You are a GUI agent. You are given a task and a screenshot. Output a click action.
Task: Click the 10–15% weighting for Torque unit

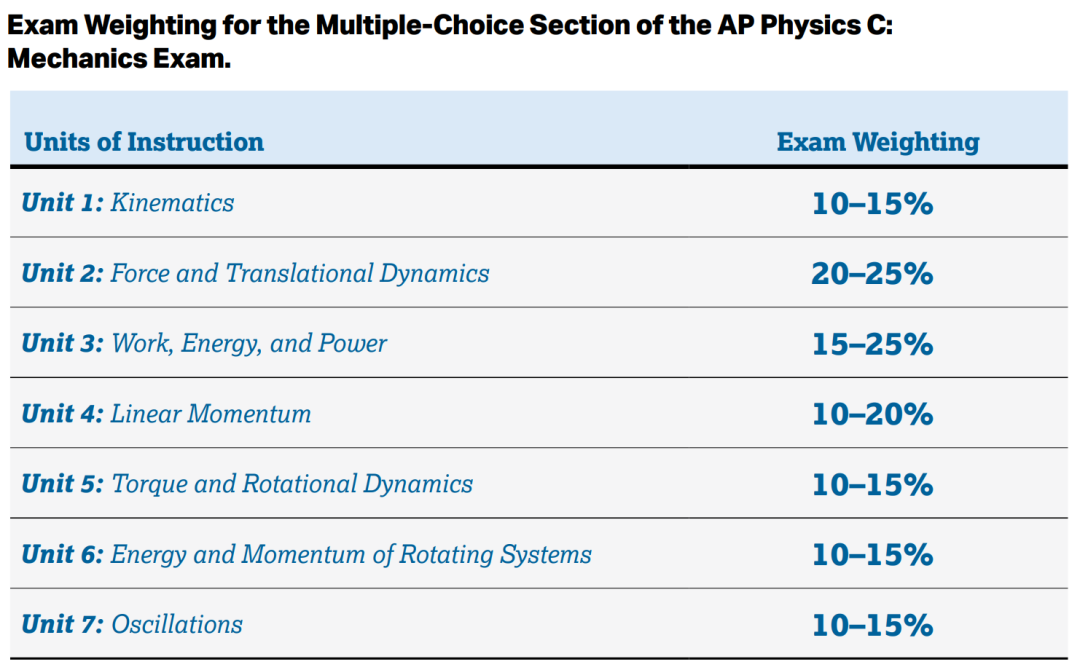click(x=873, y=485)
